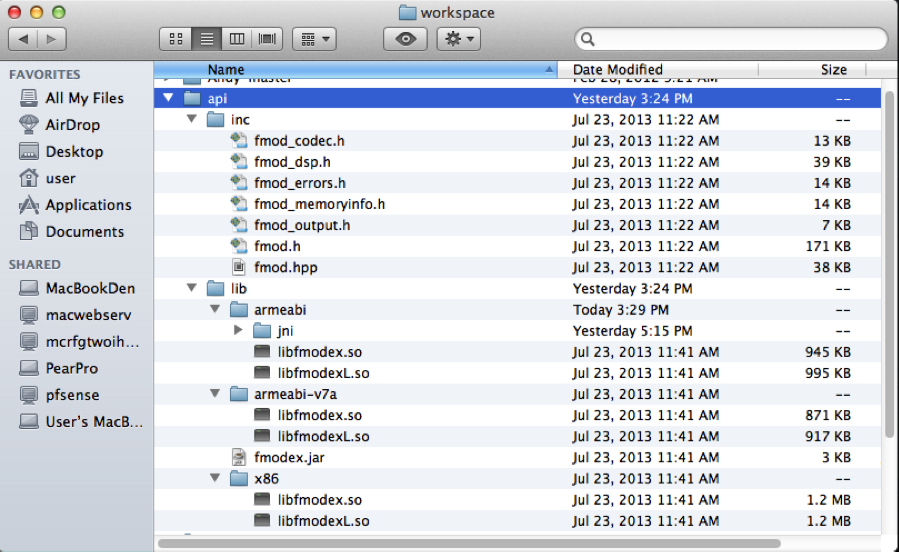Click the workspace title folder icon
The height and width of the screenshot is (552, 899).
pyautogui.click(x=407, y=12)
